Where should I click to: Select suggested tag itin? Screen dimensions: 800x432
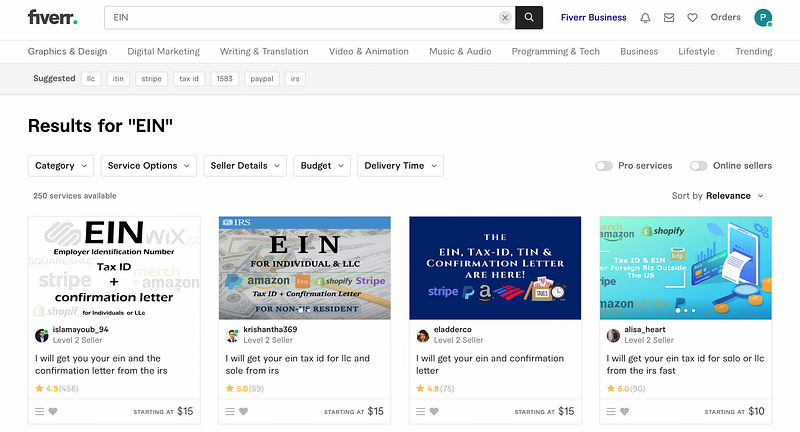118,79
